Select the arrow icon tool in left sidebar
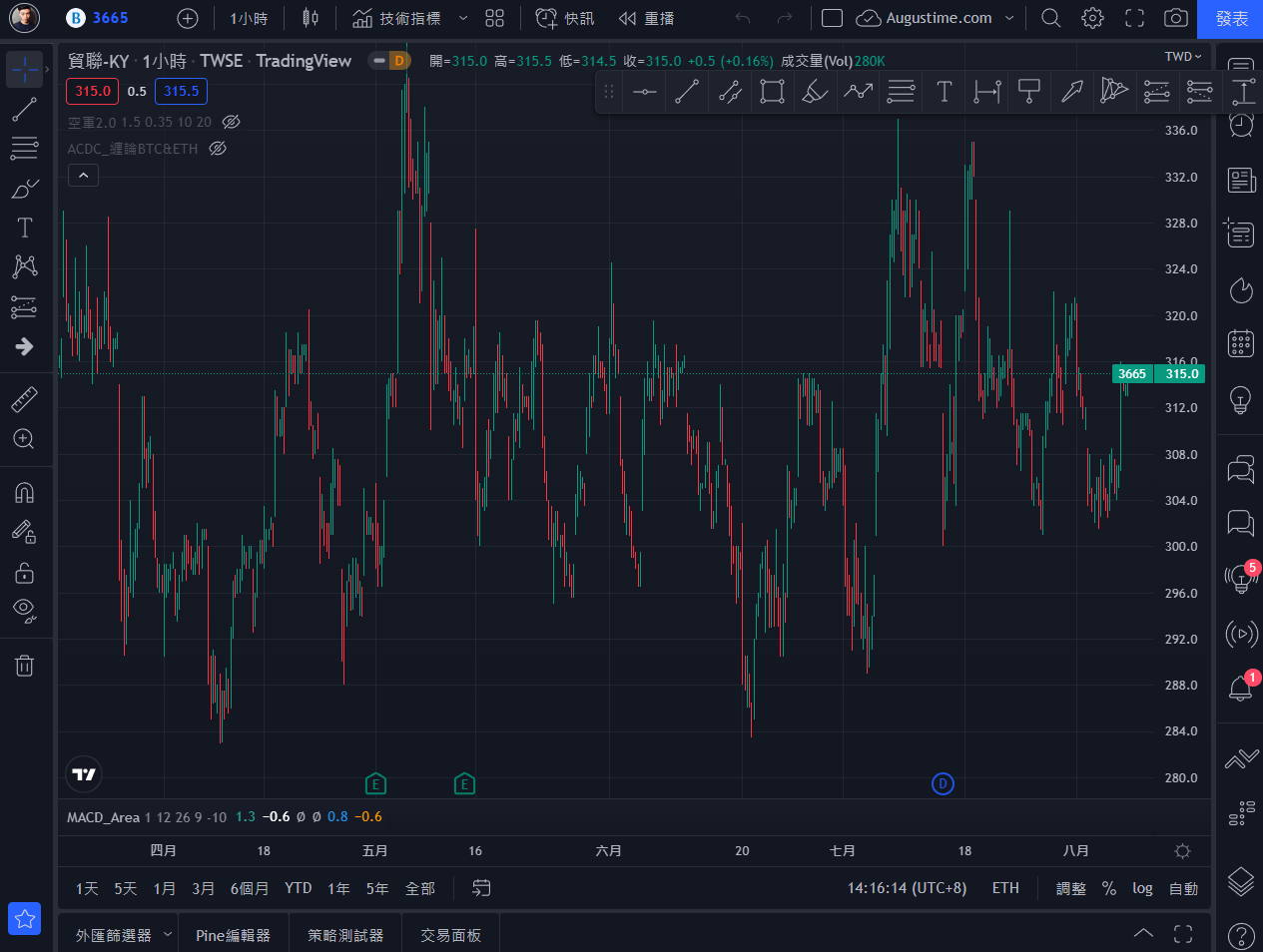This screenshot has width=1263, height=952. (x=25, y=346)
